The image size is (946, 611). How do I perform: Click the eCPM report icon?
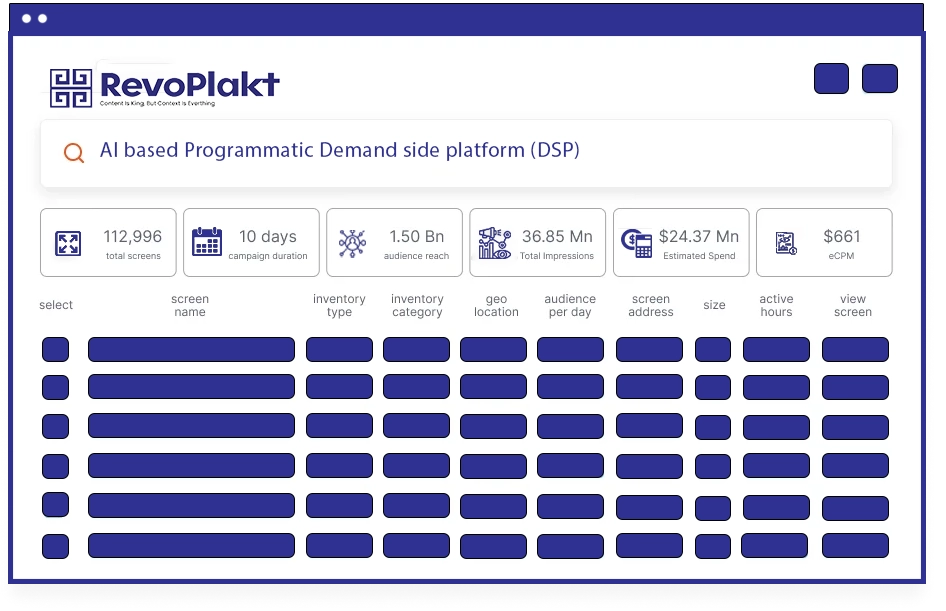point(786,243)
